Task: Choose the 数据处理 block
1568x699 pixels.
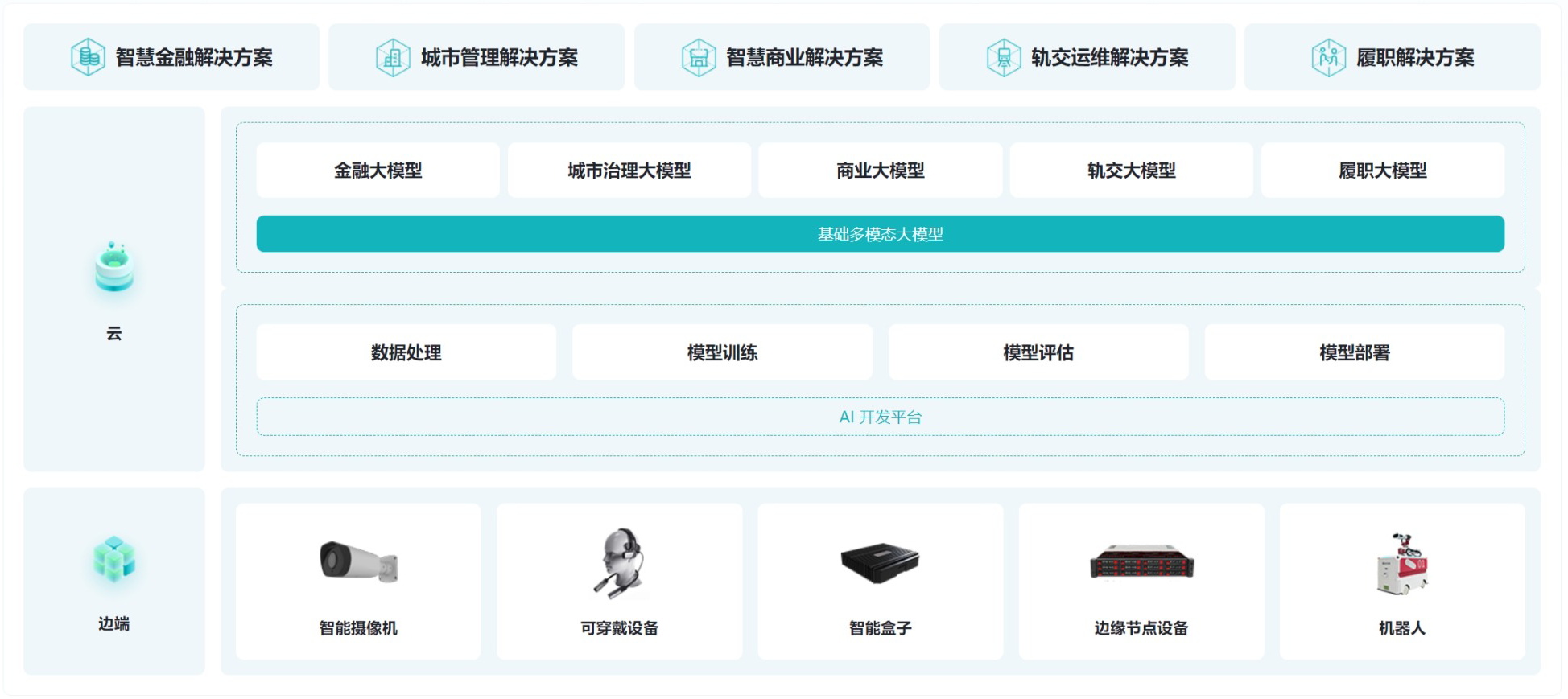Action: point(406,352)
